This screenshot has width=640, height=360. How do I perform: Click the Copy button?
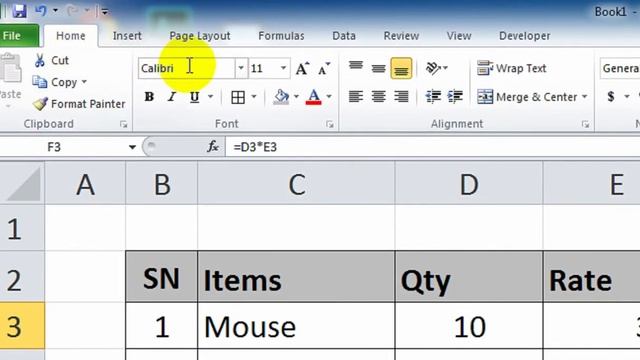(55, 82)
